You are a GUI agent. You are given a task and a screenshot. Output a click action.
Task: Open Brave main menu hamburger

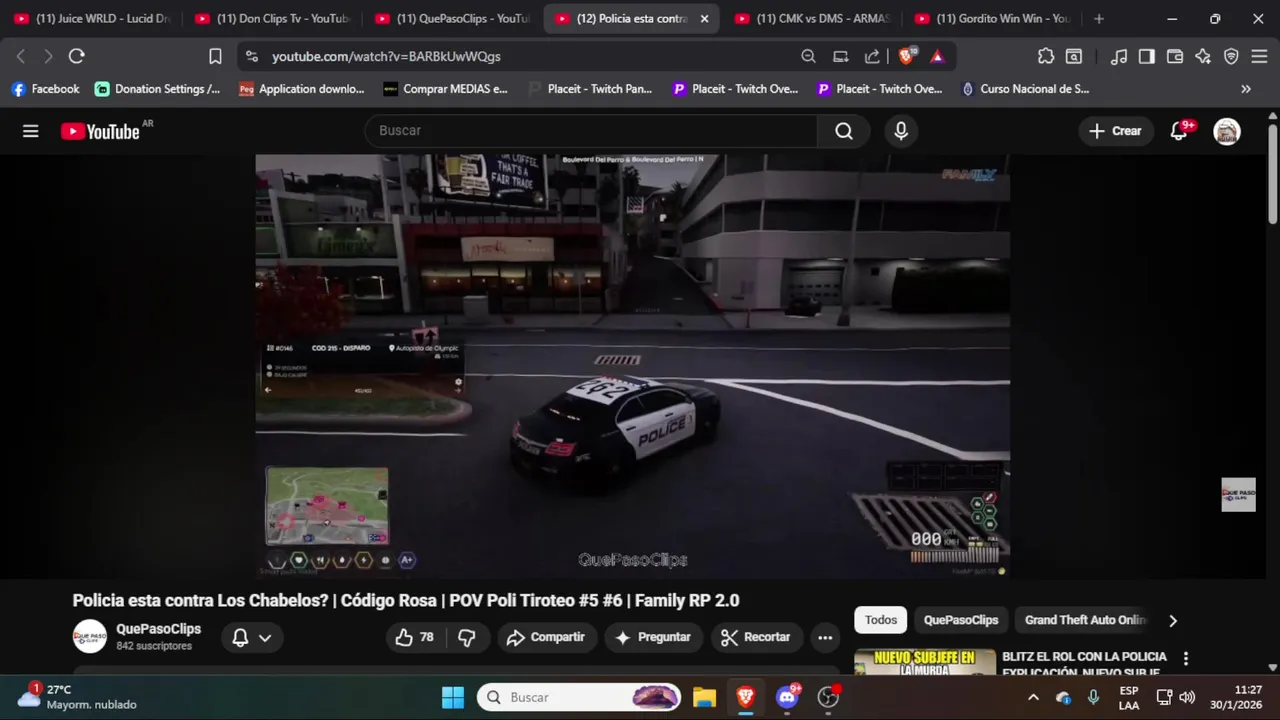tap(1260, 57)
